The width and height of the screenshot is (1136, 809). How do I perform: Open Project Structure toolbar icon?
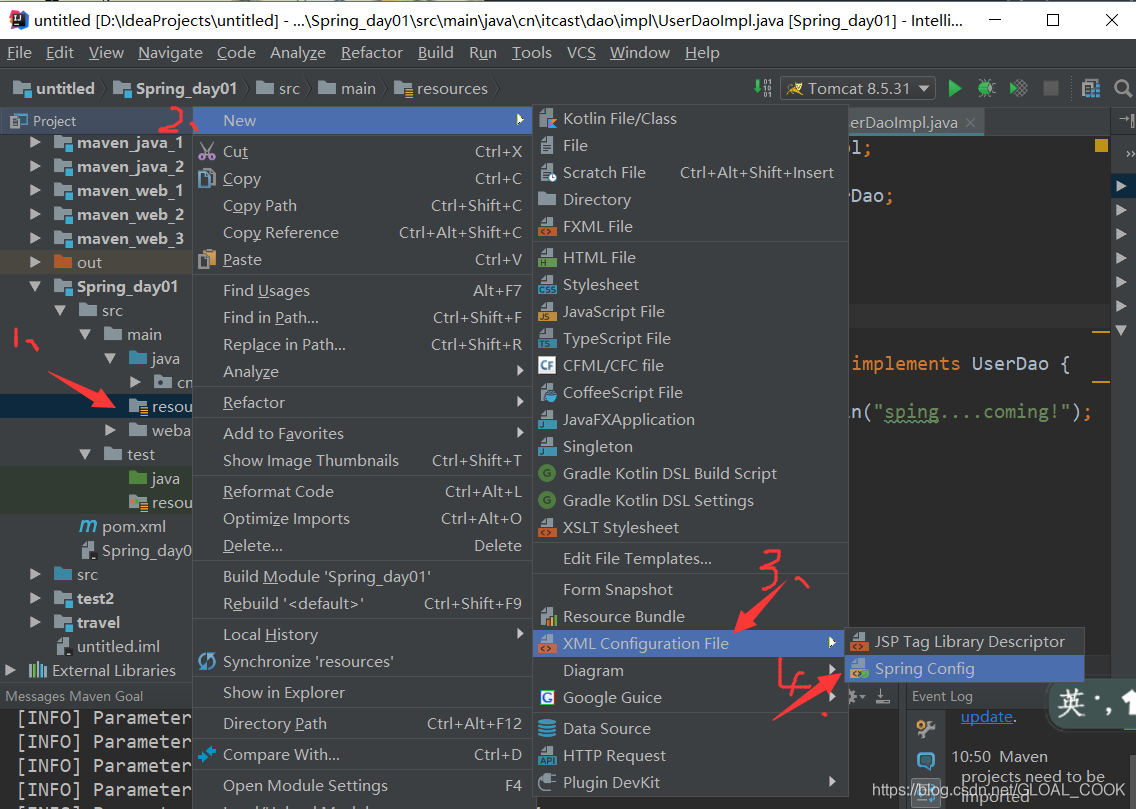click(x=1090, y=88)
